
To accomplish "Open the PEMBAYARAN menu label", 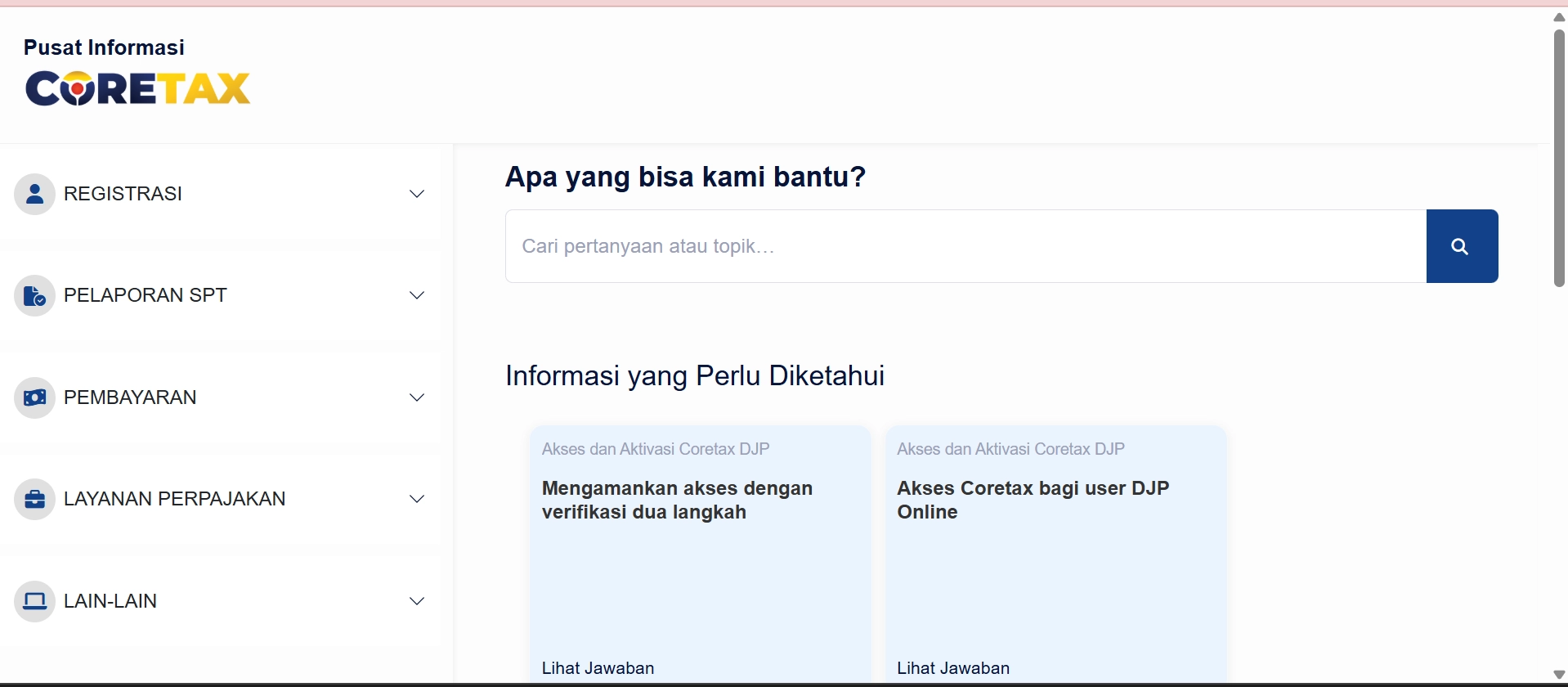I will tap(130, 397).
